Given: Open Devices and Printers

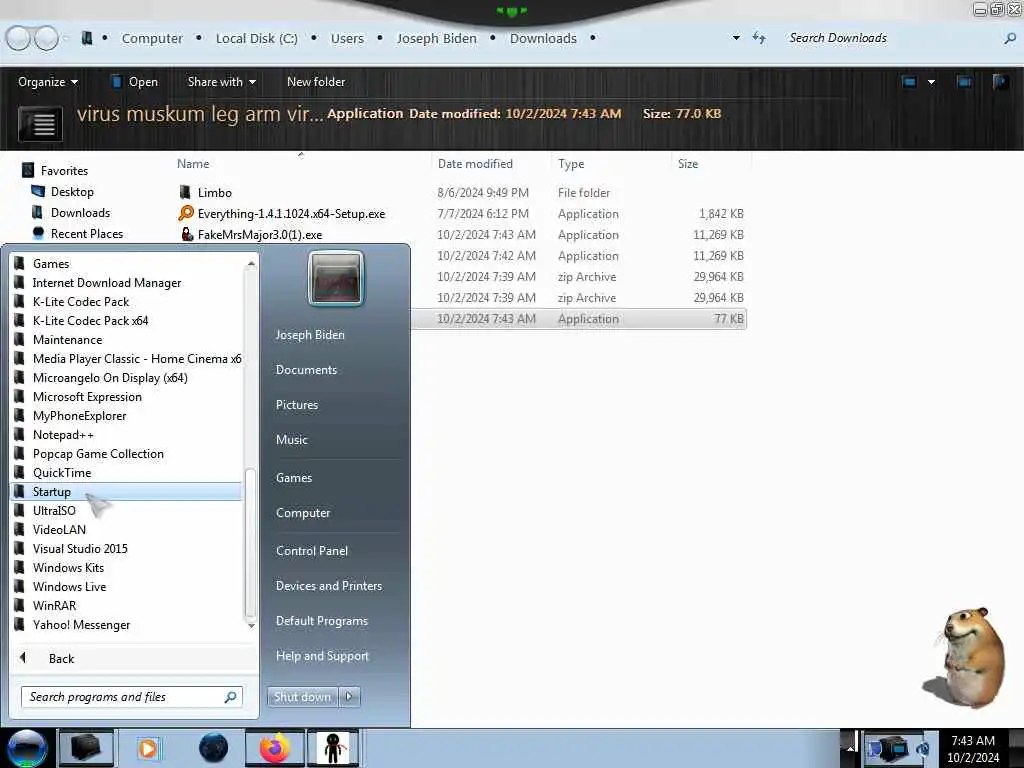Looking at the screenshot, I should click(328, 586).
